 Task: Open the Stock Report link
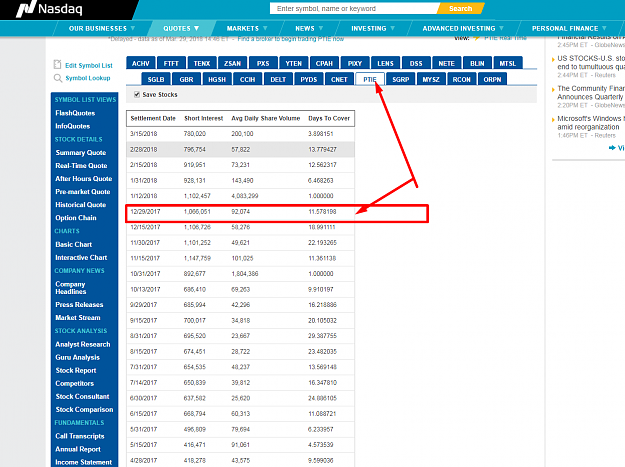(76, 371)
